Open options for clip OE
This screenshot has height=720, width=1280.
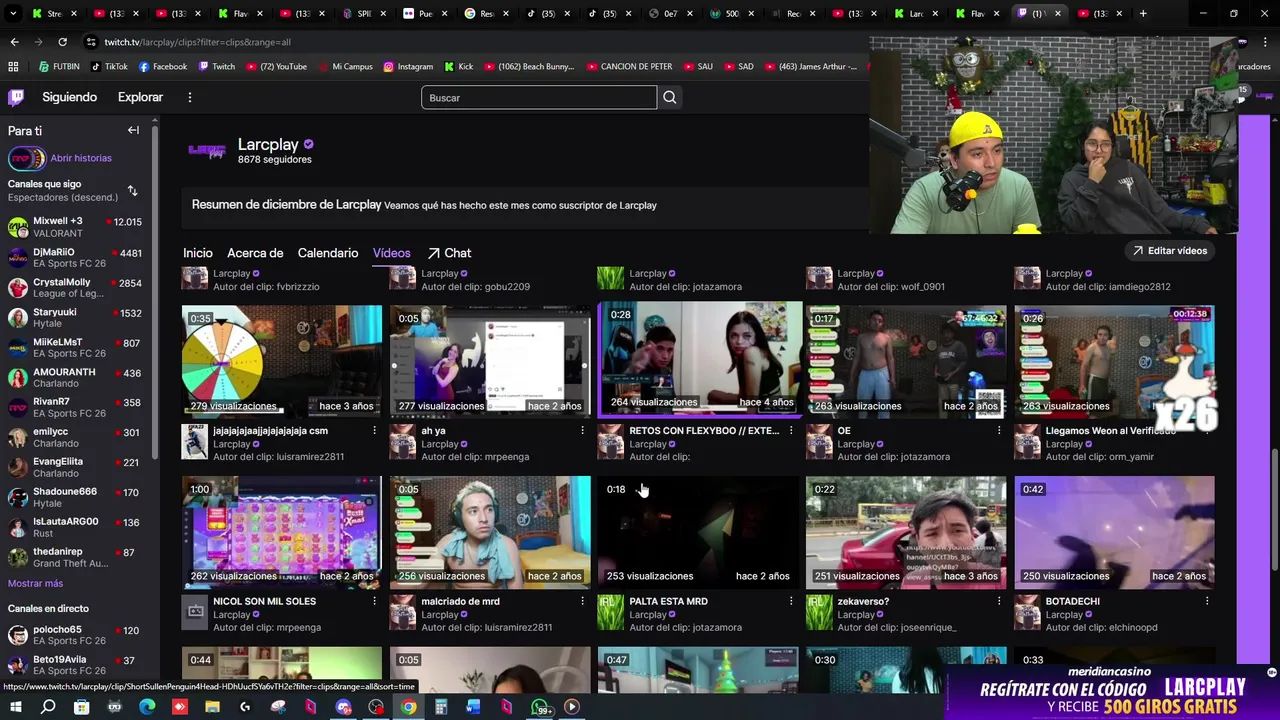tap(998, 431)
